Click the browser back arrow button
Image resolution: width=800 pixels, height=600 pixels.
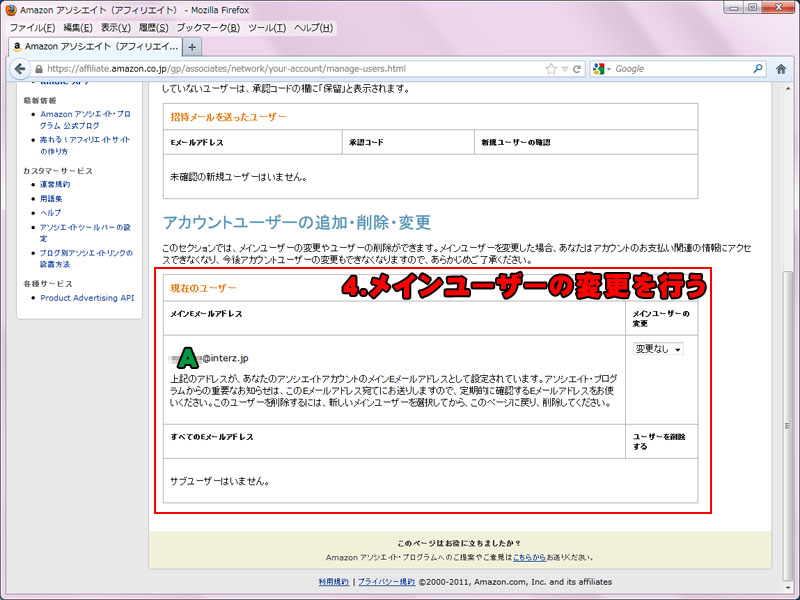(x=19, y=69)
